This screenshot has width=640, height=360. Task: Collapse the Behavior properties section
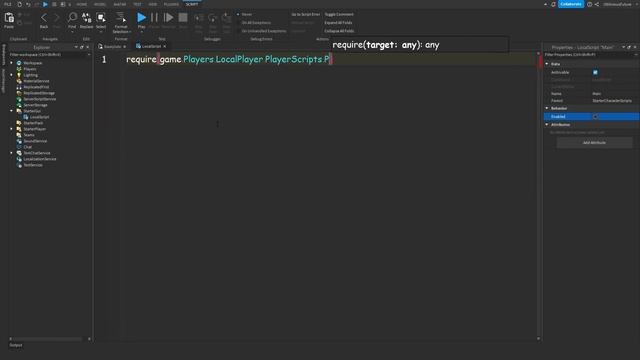[x=547, y=108]
